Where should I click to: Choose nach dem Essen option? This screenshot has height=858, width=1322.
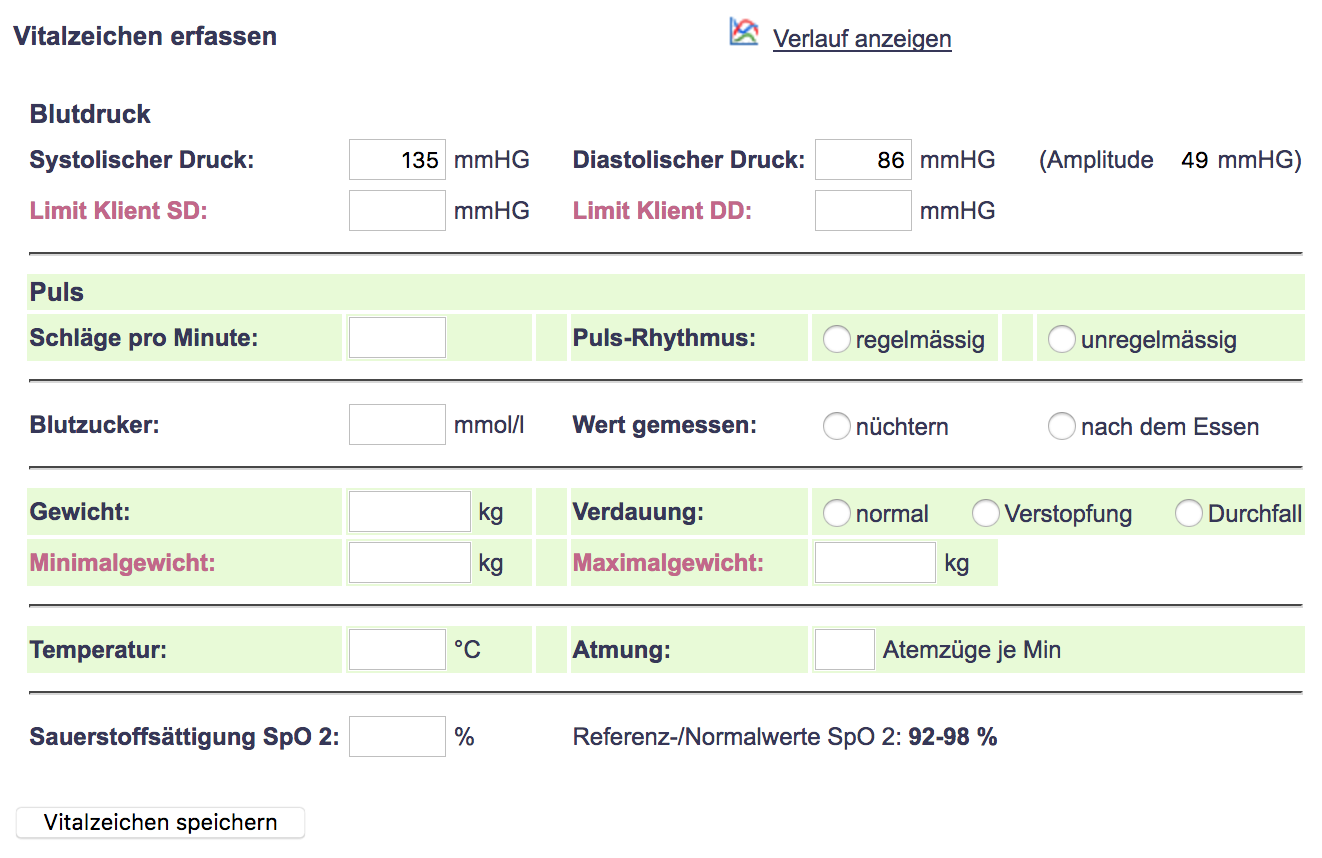pyautogui.click(x=1061, y=427)
